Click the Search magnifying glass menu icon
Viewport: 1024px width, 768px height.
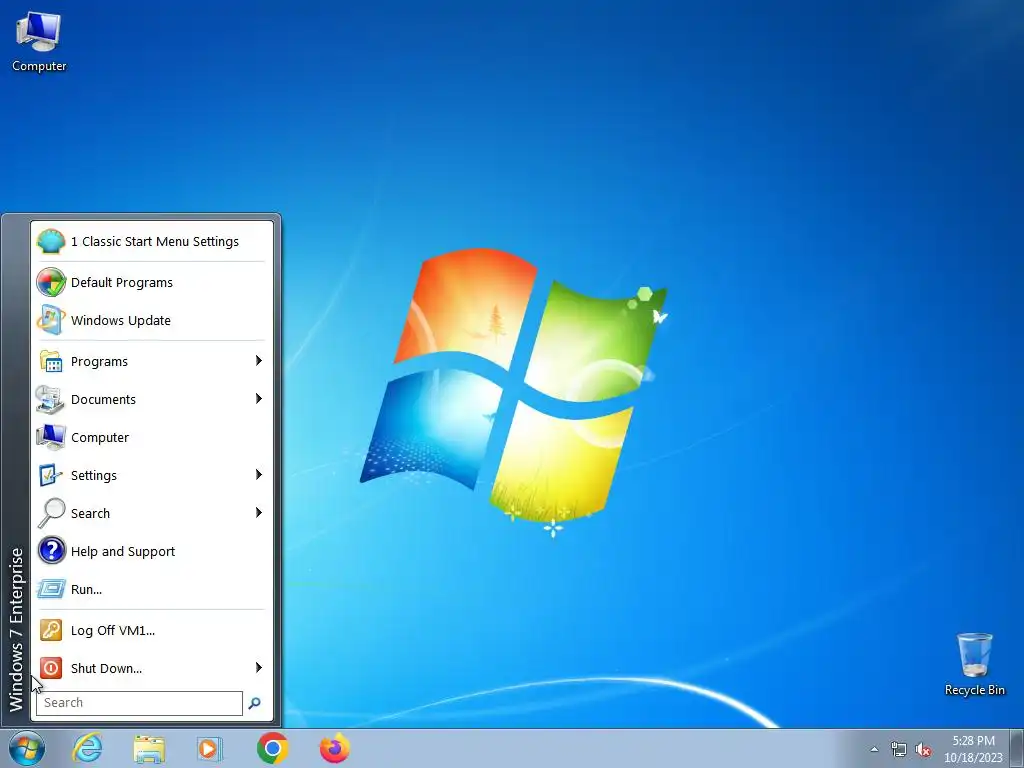pos(51,513)
